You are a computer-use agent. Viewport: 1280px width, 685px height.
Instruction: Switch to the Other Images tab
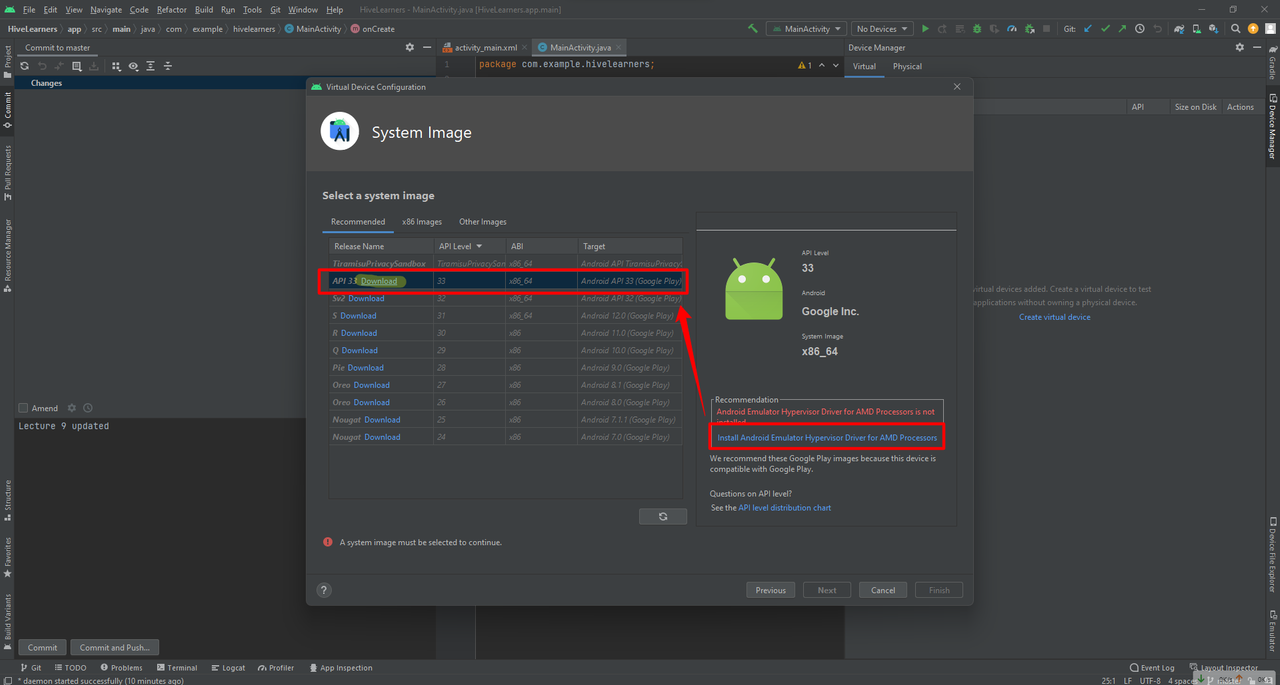click(x=483, y=222)
